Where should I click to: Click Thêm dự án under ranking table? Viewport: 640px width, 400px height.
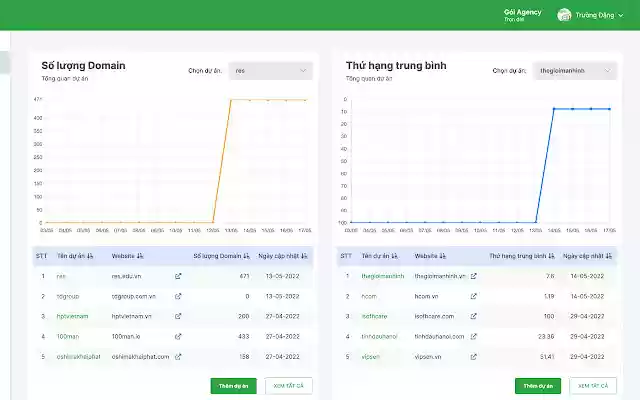tap(538, 386)
